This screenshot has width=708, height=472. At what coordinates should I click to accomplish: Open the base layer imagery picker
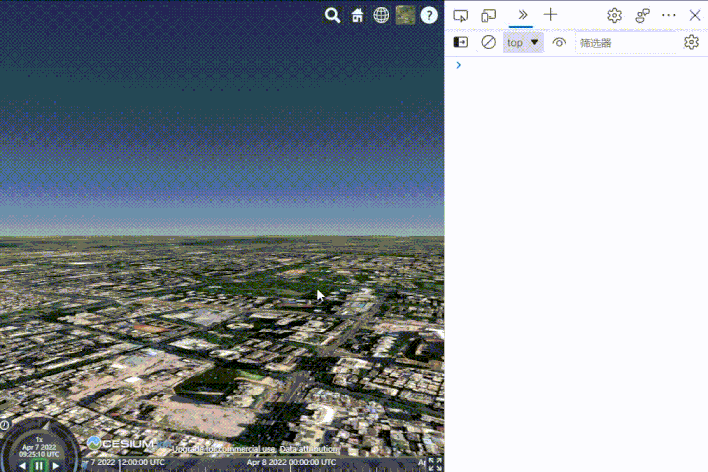[x=405, y=15]
